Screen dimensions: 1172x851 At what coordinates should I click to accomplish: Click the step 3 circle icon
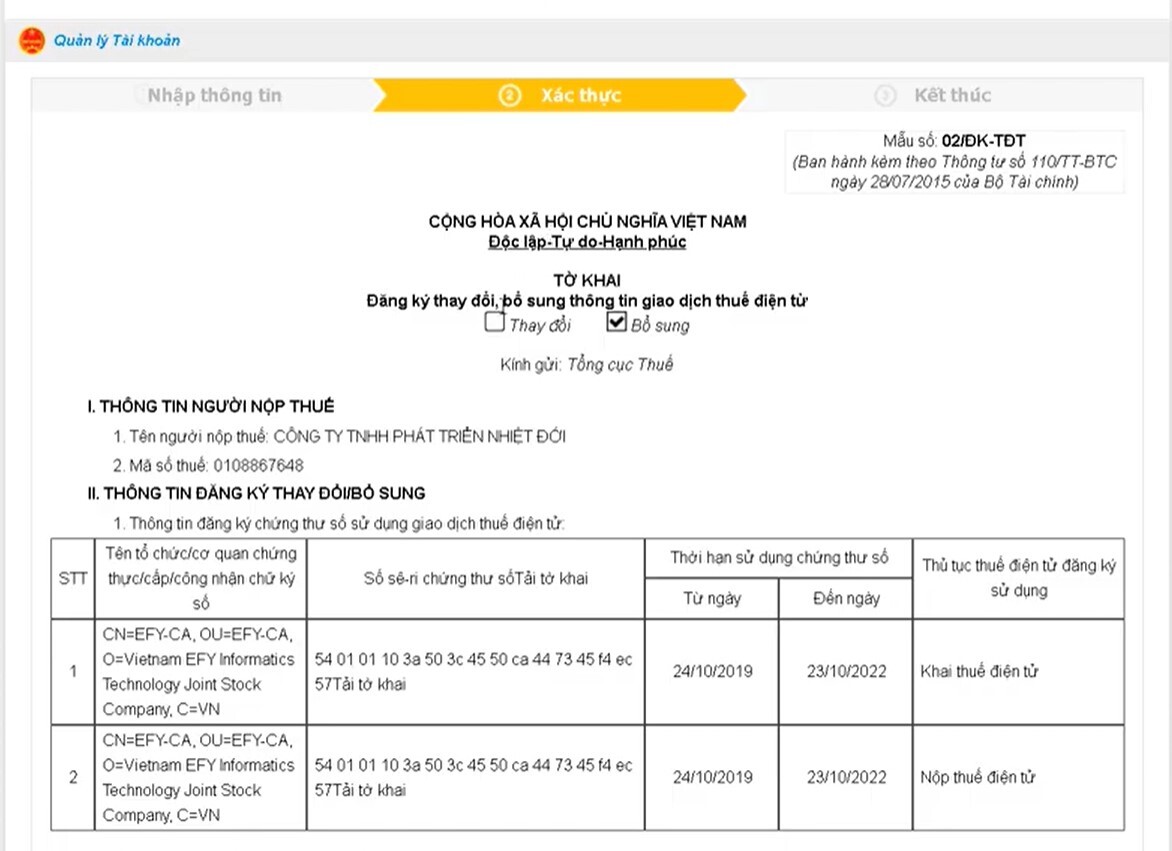[885, 96]
